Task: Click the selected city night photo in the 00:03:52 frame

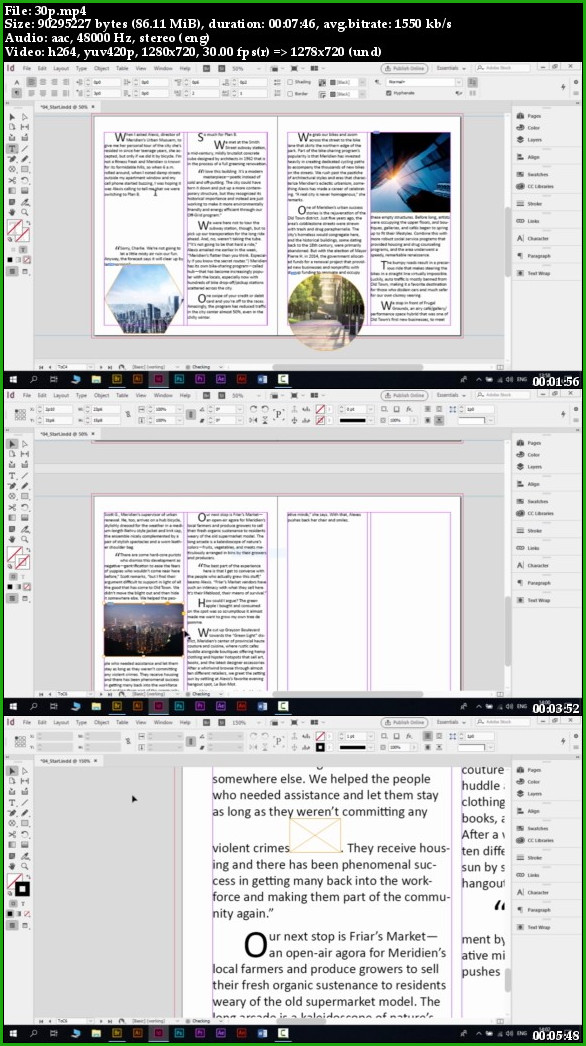Action: [143, 630]
